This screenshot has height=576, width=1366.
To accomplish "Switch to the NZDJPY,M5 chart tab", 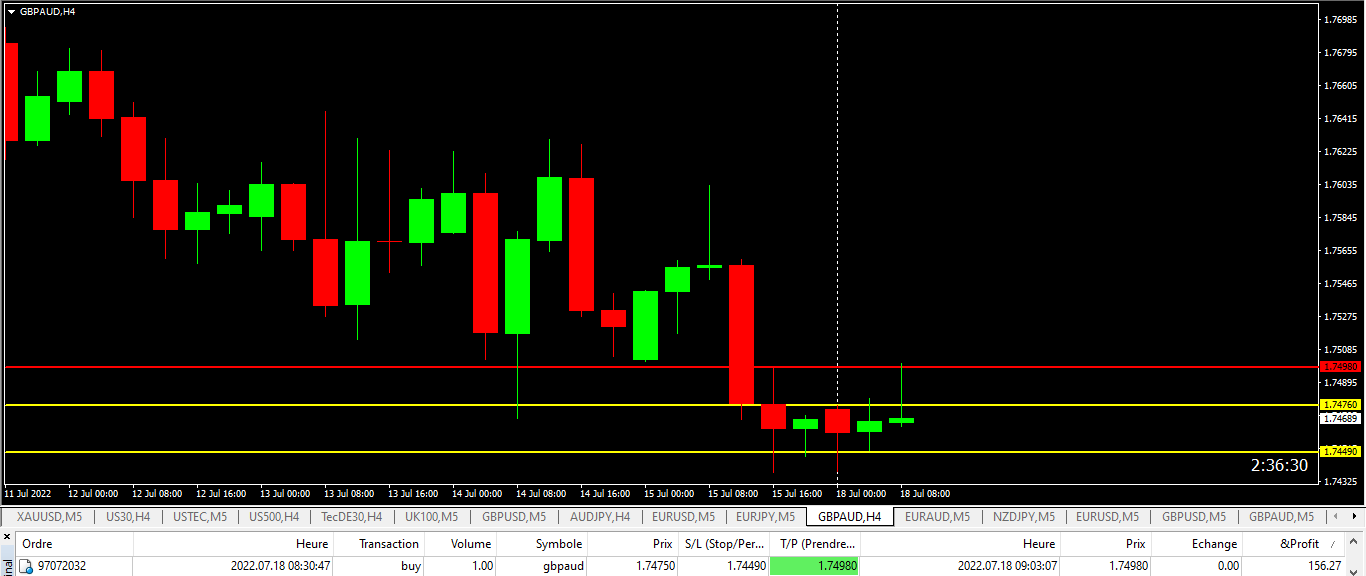I will (1023, 517).
